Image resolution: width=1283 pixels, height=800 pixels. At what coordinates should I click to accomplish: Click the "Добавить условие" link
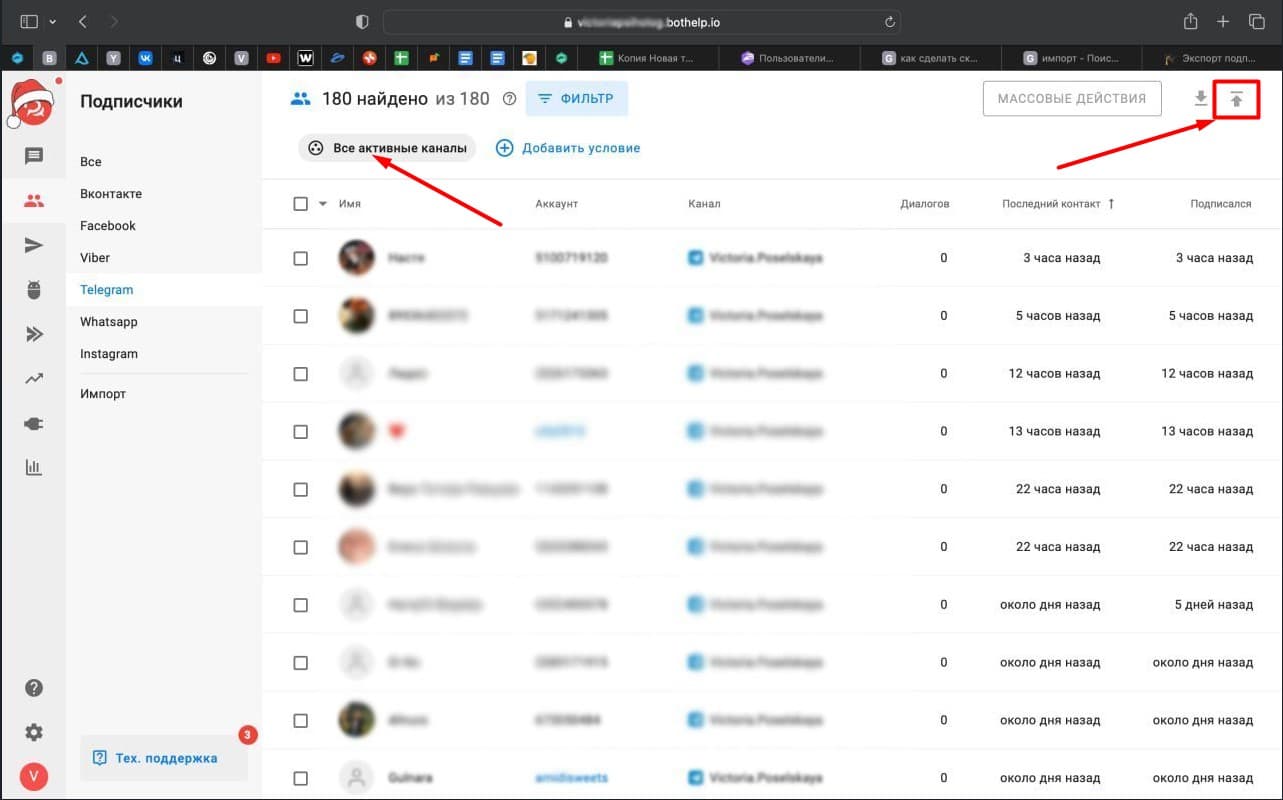tap(568, 148)
